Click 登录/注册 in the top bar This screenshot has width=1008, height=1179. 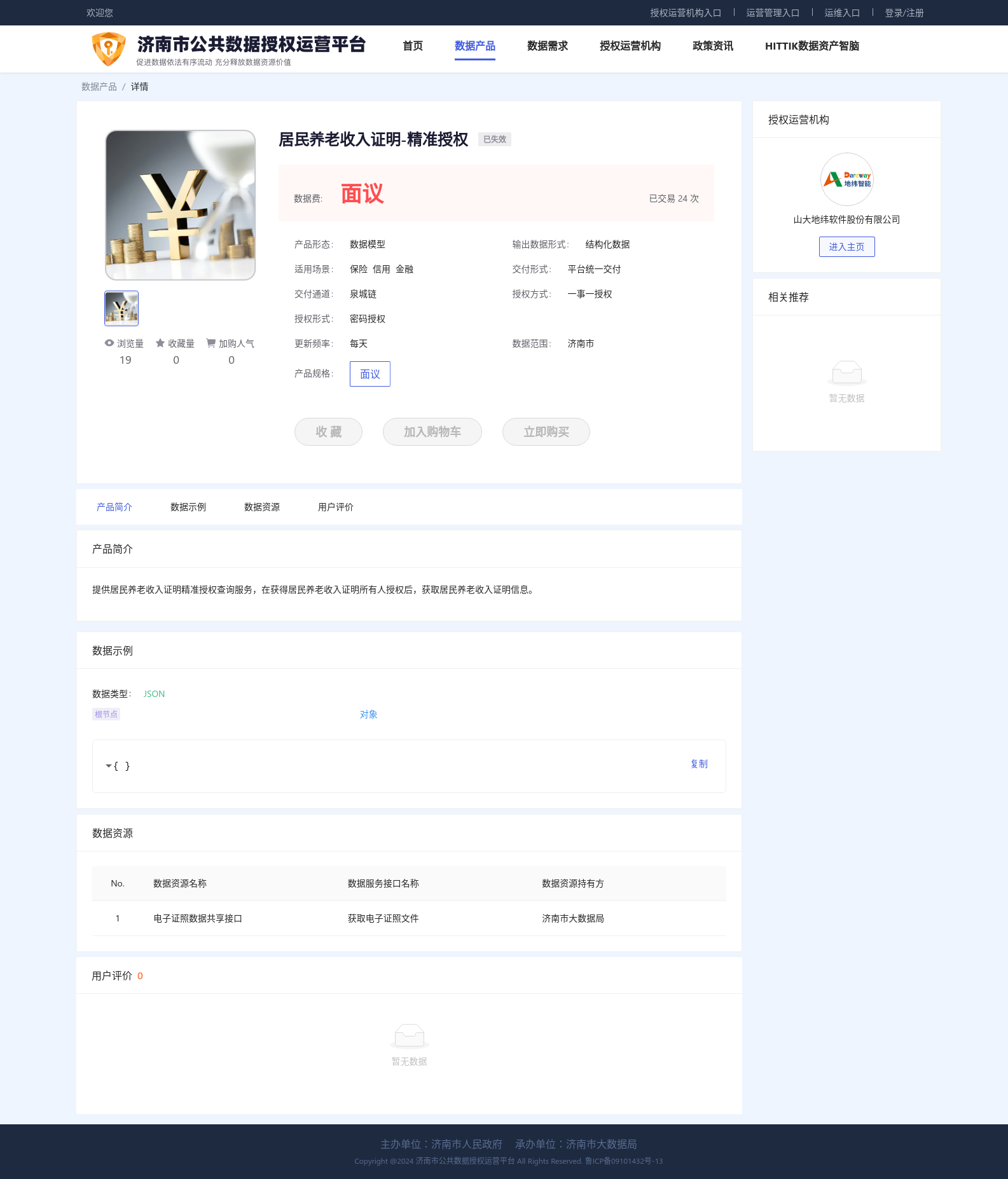click(904, 13)
